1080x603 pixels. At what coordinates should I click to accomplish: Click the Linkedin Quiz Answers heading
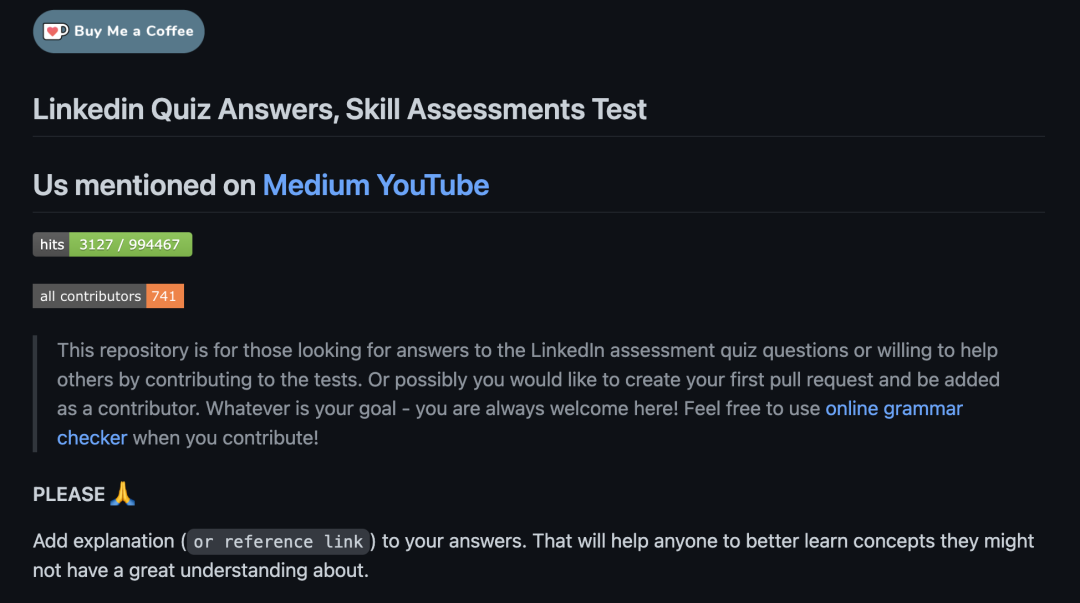pos(340,110)
